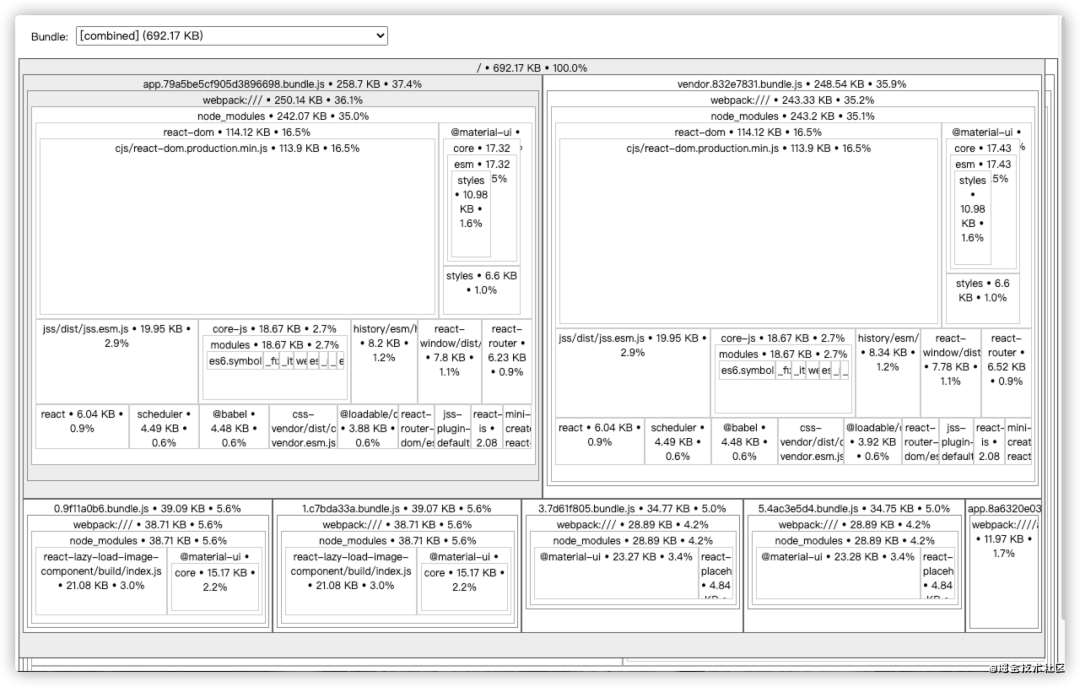Click node_modules 243.2 KB block

click(x=792, y=116)
